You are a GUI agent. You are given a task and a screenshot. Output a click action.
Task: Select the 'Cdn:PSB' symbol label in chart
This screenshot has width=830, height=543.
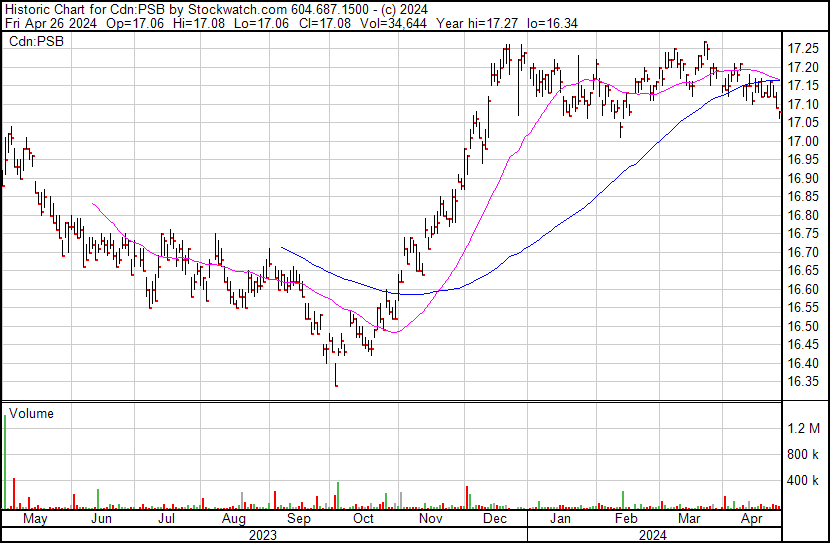[37, 41]
